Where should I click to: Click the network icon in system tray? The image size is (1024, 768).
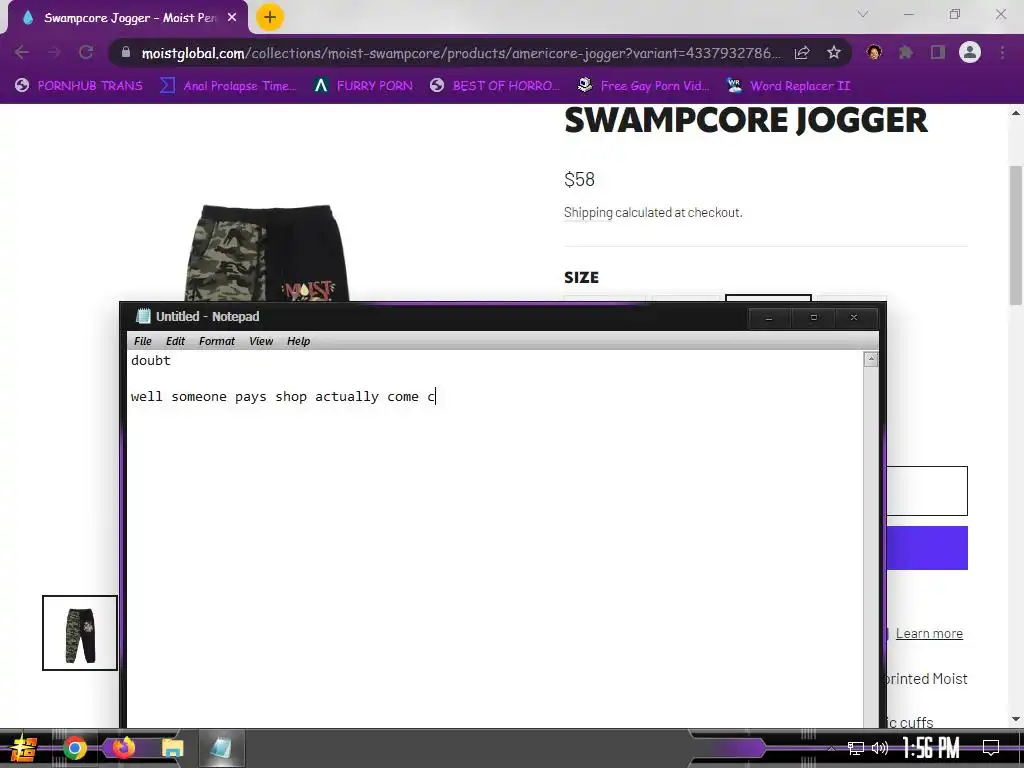[856, 748]
